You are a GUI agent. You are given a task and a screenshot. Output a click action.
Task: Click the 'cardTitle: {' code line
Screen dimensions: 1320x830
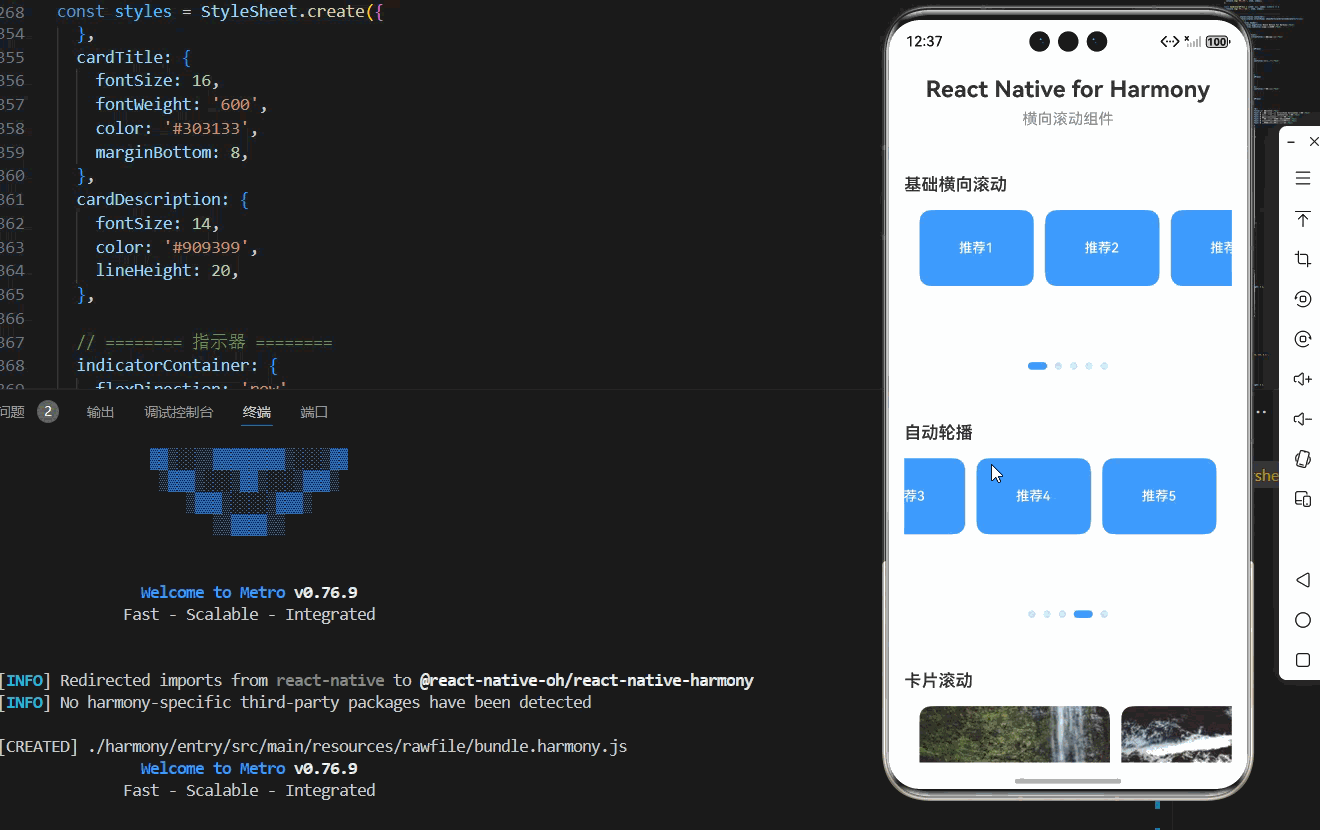(133, 57)
